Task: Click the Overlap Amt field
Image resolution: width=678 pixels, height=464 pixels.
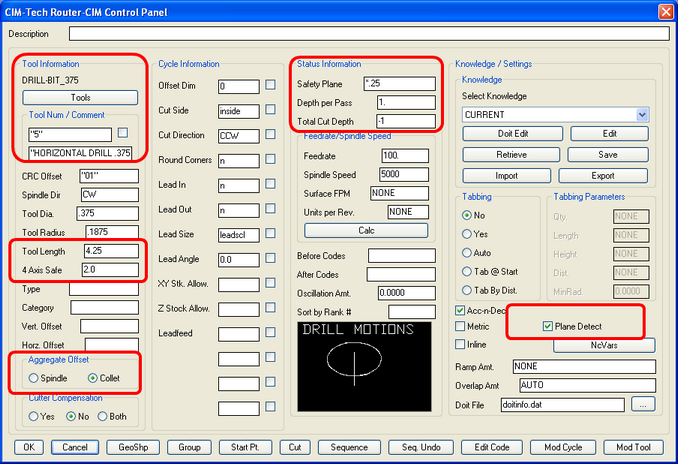Action: click(x=587, y=385)
